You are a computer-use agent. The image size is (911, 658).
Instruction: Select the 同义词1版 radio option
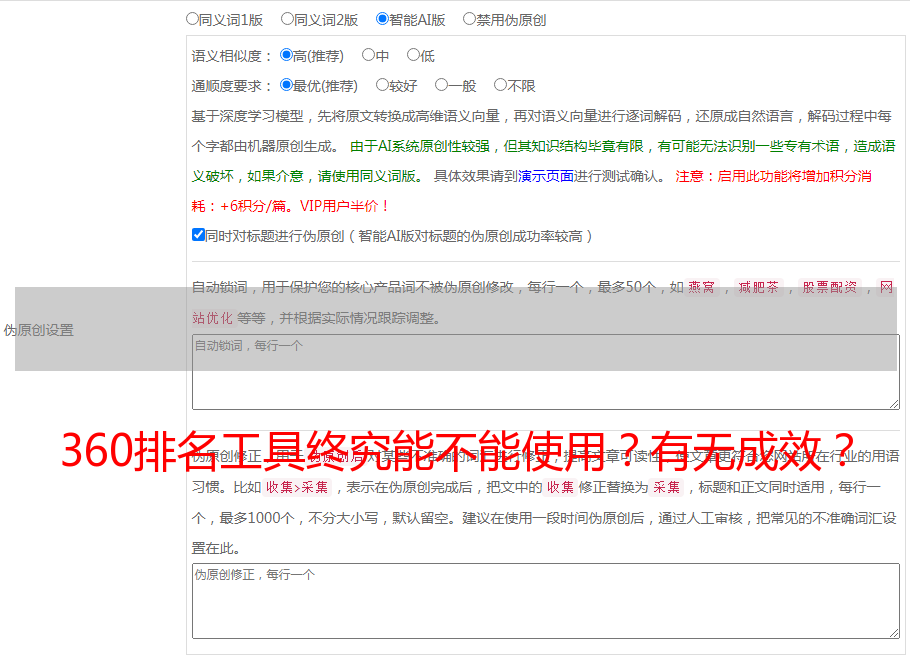click(x=192, y=19)
